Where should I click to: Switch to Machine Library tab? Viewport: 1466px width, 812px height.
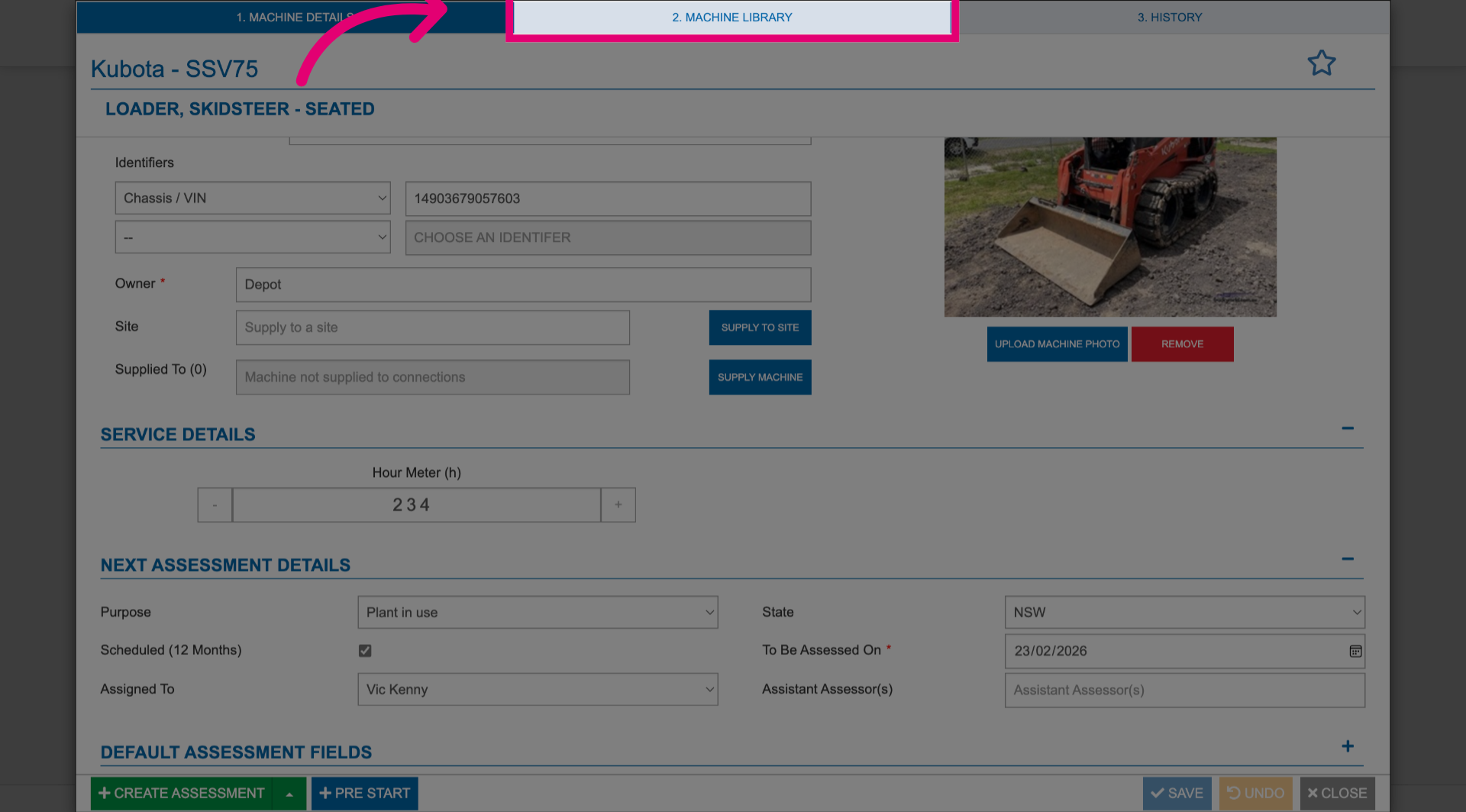(x=731, y=17)
